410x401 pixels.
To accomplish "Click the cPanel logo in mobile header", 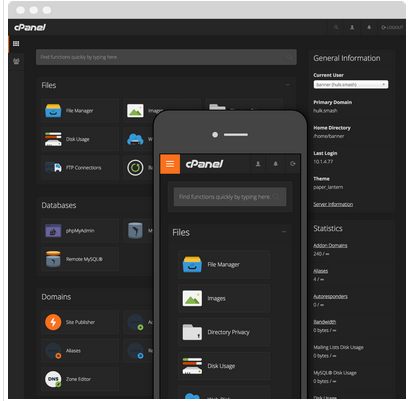I will [204, 164].
